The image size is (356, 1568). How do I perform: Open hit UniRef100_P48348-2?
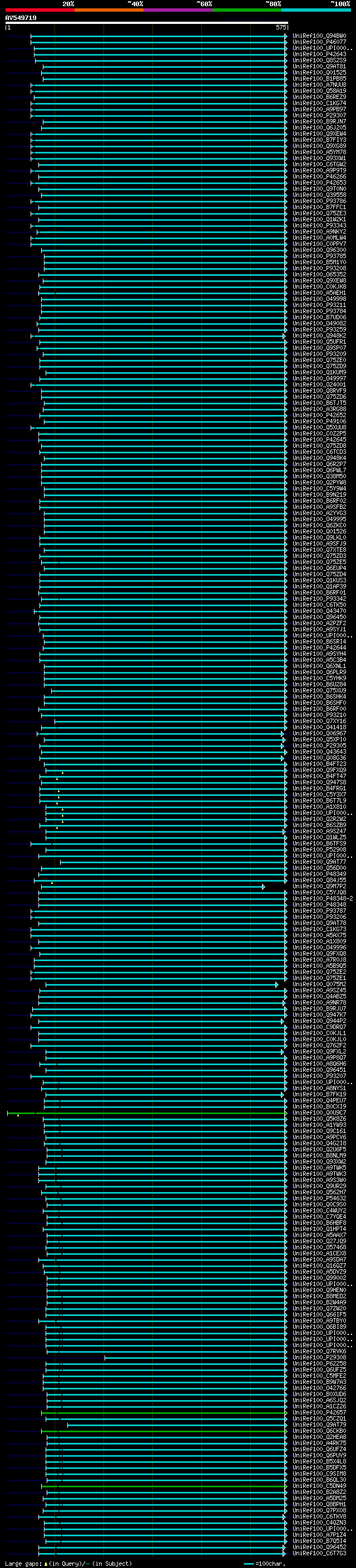coord(323,899)
